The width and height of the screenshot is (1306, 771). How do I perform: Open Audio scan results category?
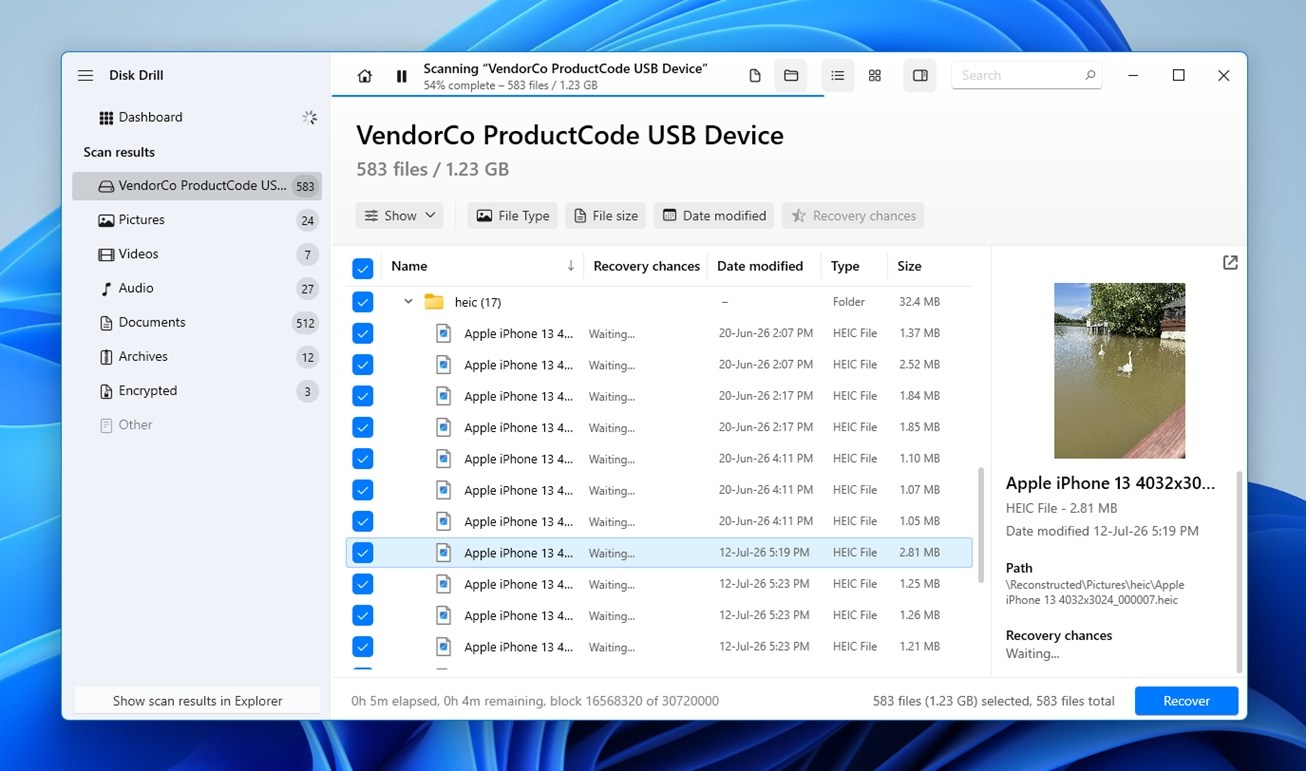(x=197, y=288)
